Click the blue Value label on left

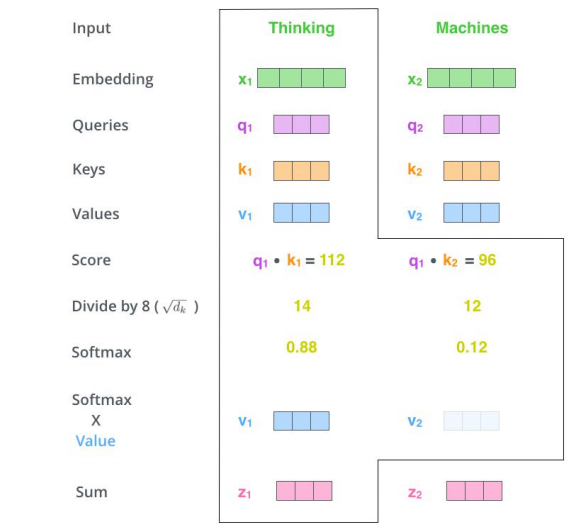click(95, 441)
